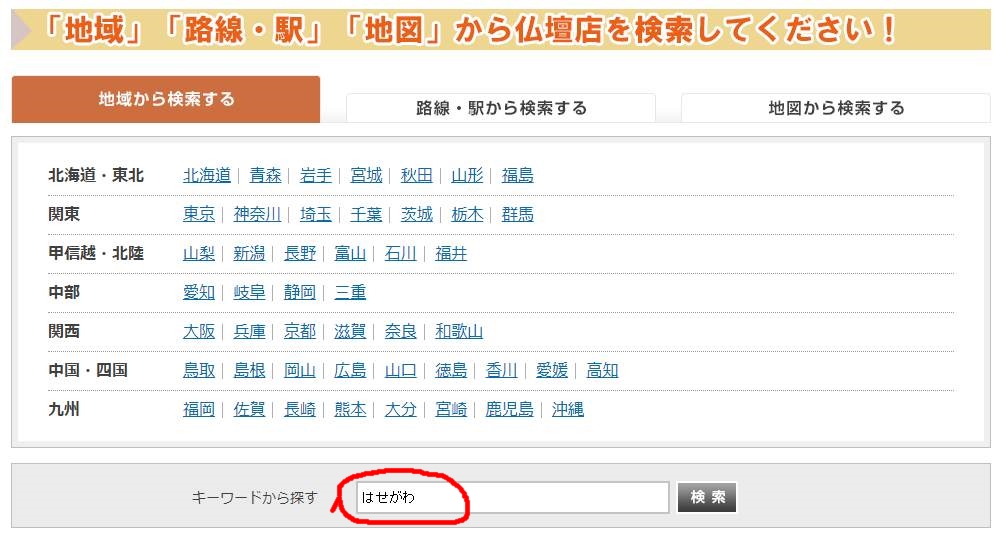Click the 広島 prefecture link
Image resolution: width=1002 pixels, height=537 pixels.
(x=350, y=370)
